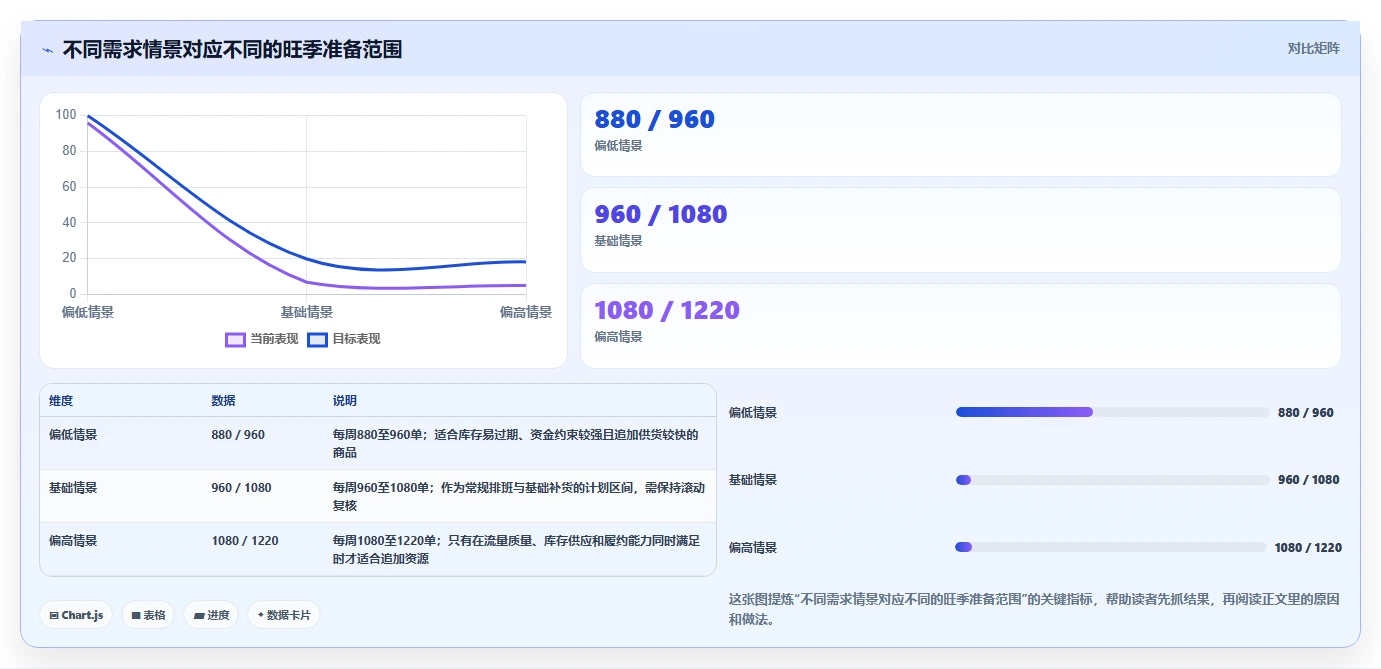Click the 进度 tag chip

[x=211, y=615]
